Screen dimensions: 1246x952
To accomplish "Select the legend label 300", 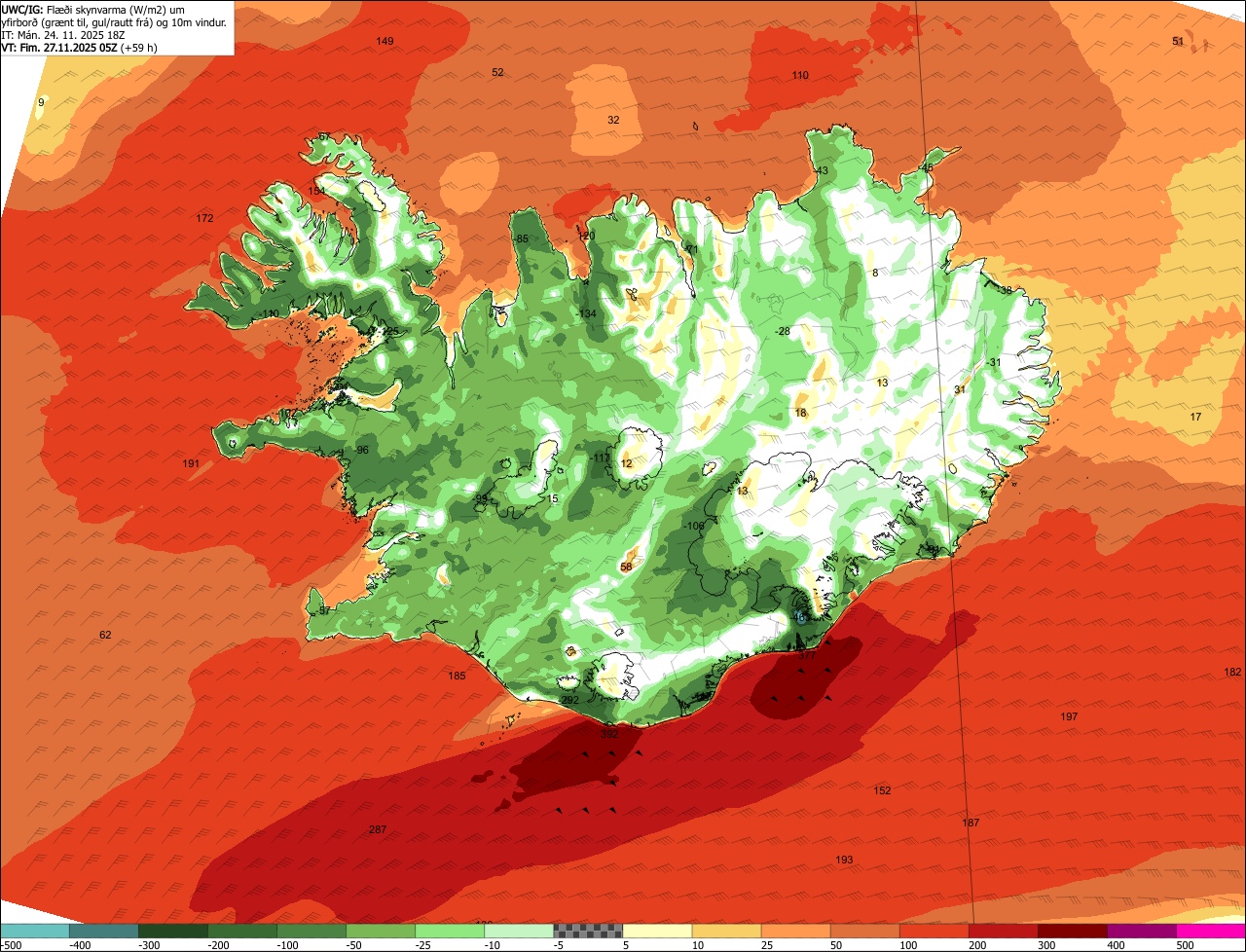I will coord(1046,944).
